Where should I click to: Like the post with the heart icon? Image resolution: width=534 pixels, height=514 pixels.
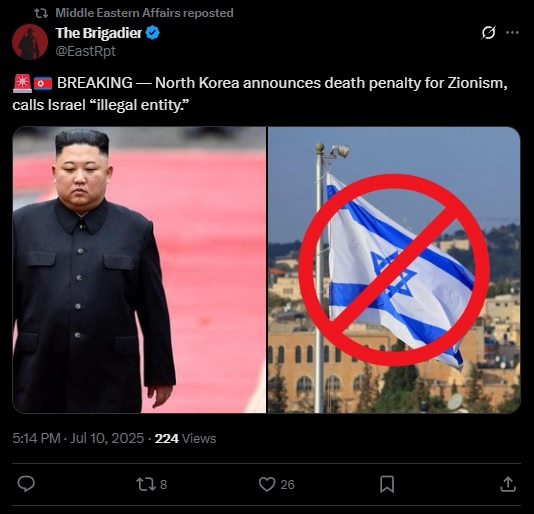click(x=267, y=484)
